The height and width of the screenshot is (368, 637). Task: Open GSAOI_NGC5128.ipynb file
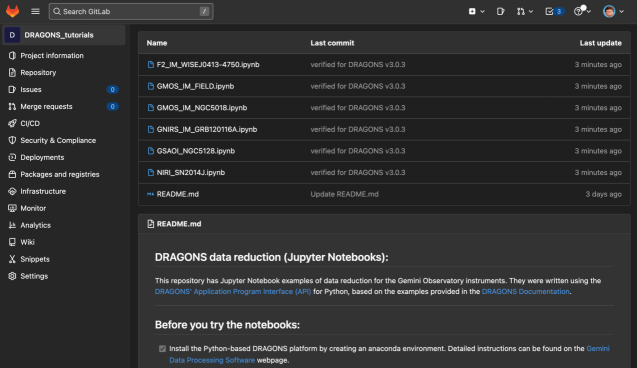[x=196, y=151]
